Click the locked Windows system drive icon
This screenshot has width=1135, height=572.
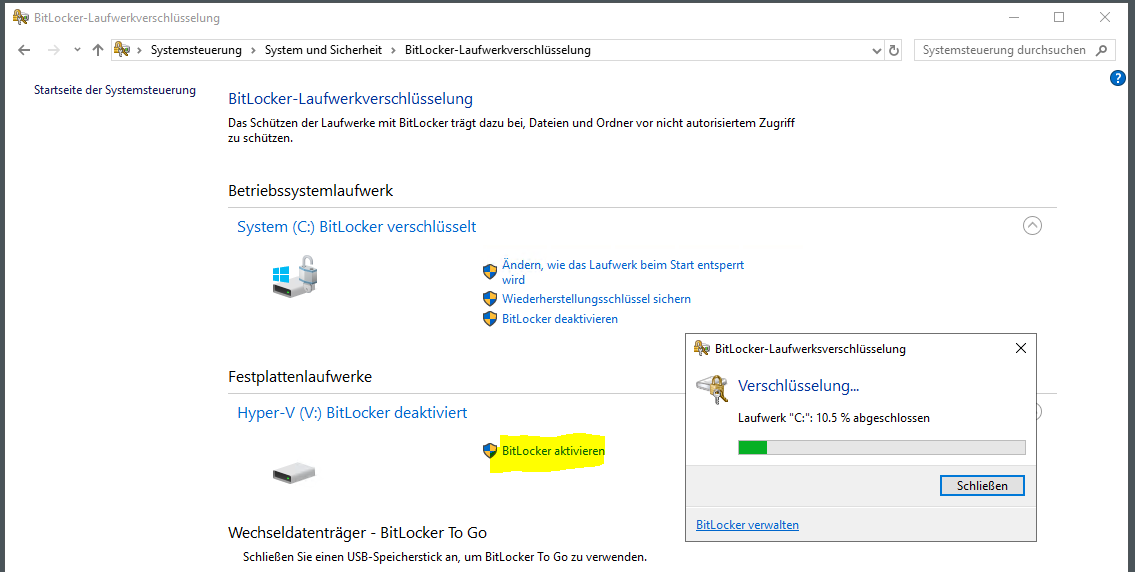click(x=295, y=275)
